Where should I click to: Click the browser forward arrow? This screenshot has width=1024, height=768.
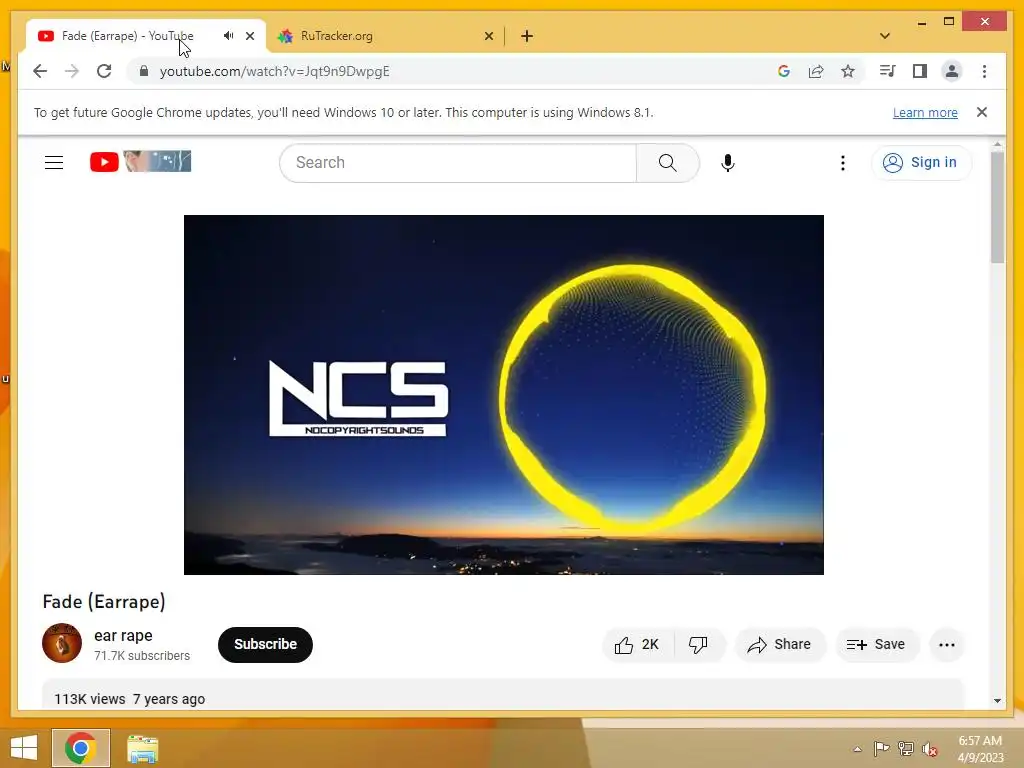tap(72, 71)
